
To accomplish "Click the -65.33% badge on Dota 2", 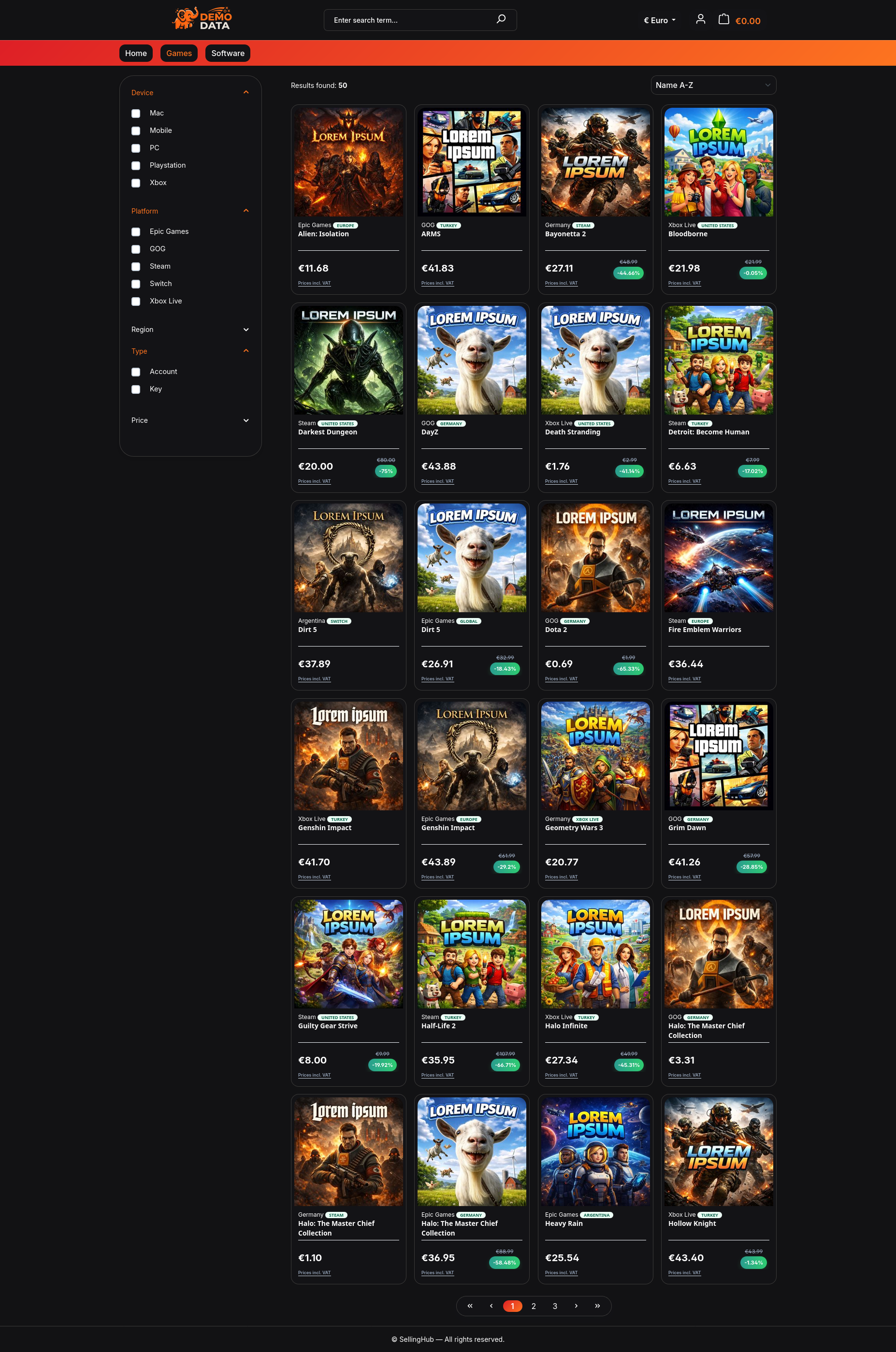I will (629, 669).
